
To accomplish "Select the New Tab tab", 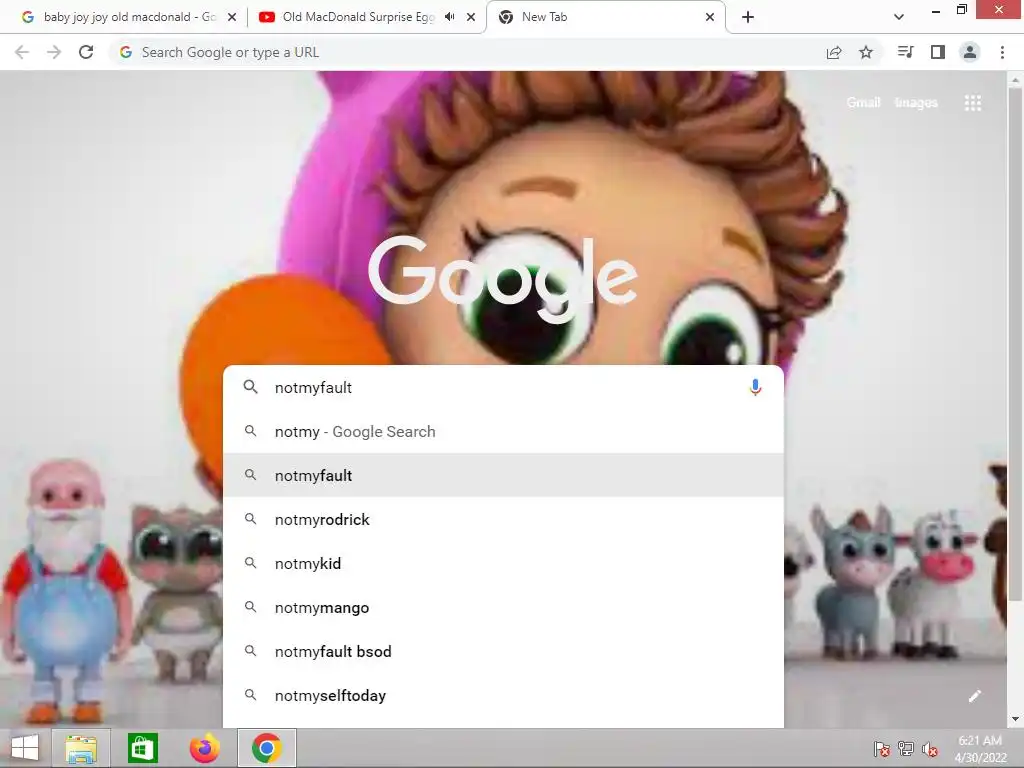I will (605, 17).
